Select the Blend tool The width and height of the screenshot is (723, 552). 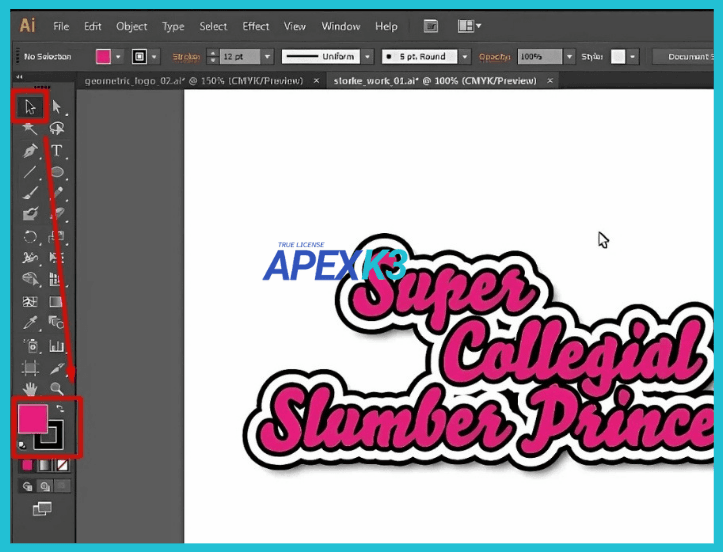point(57,323)
